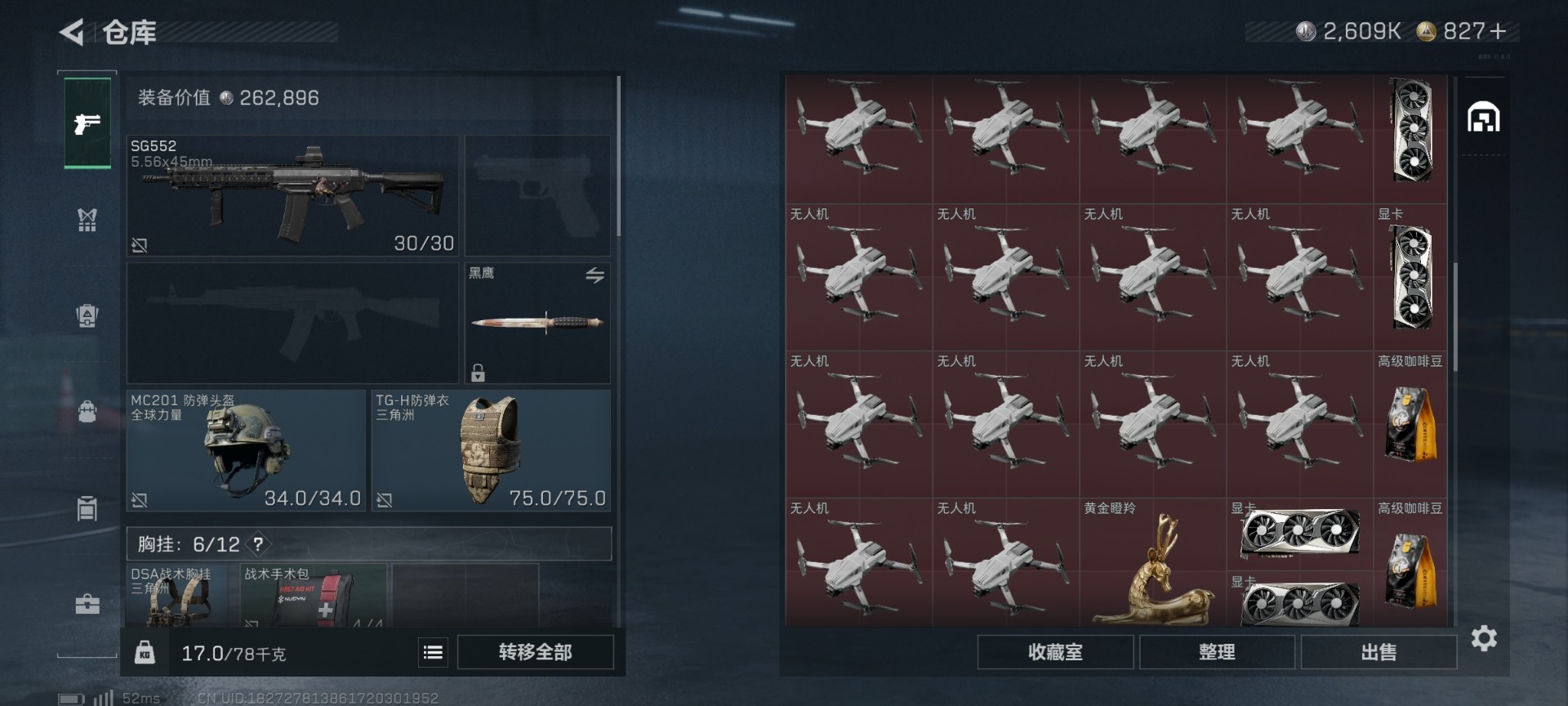Sort inventory with the 整理 button
Screen dimensions: 1568x706
pos(1217,652)
